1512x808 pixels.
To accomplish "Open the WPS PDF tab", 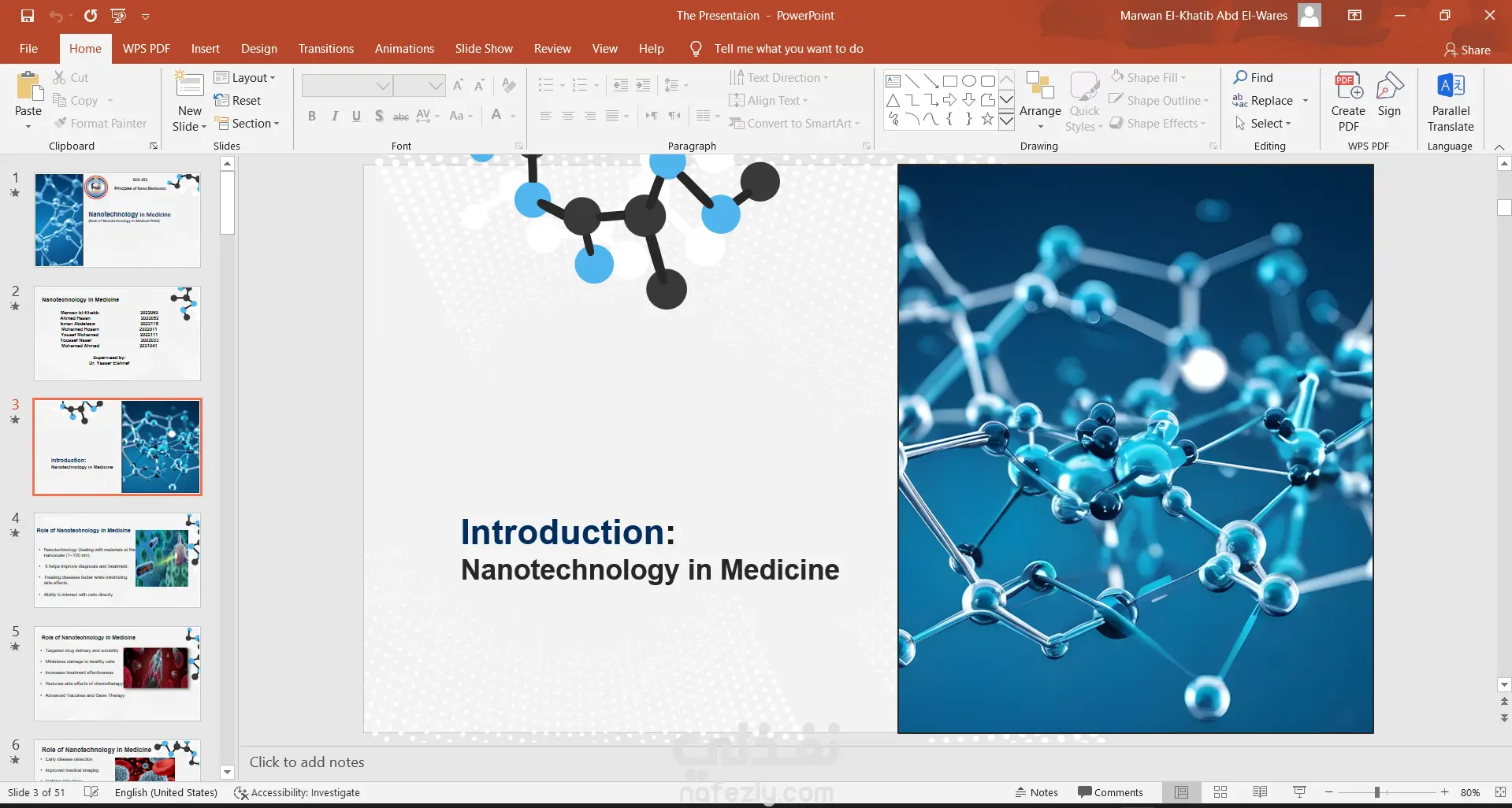I will tap(146, 49).
